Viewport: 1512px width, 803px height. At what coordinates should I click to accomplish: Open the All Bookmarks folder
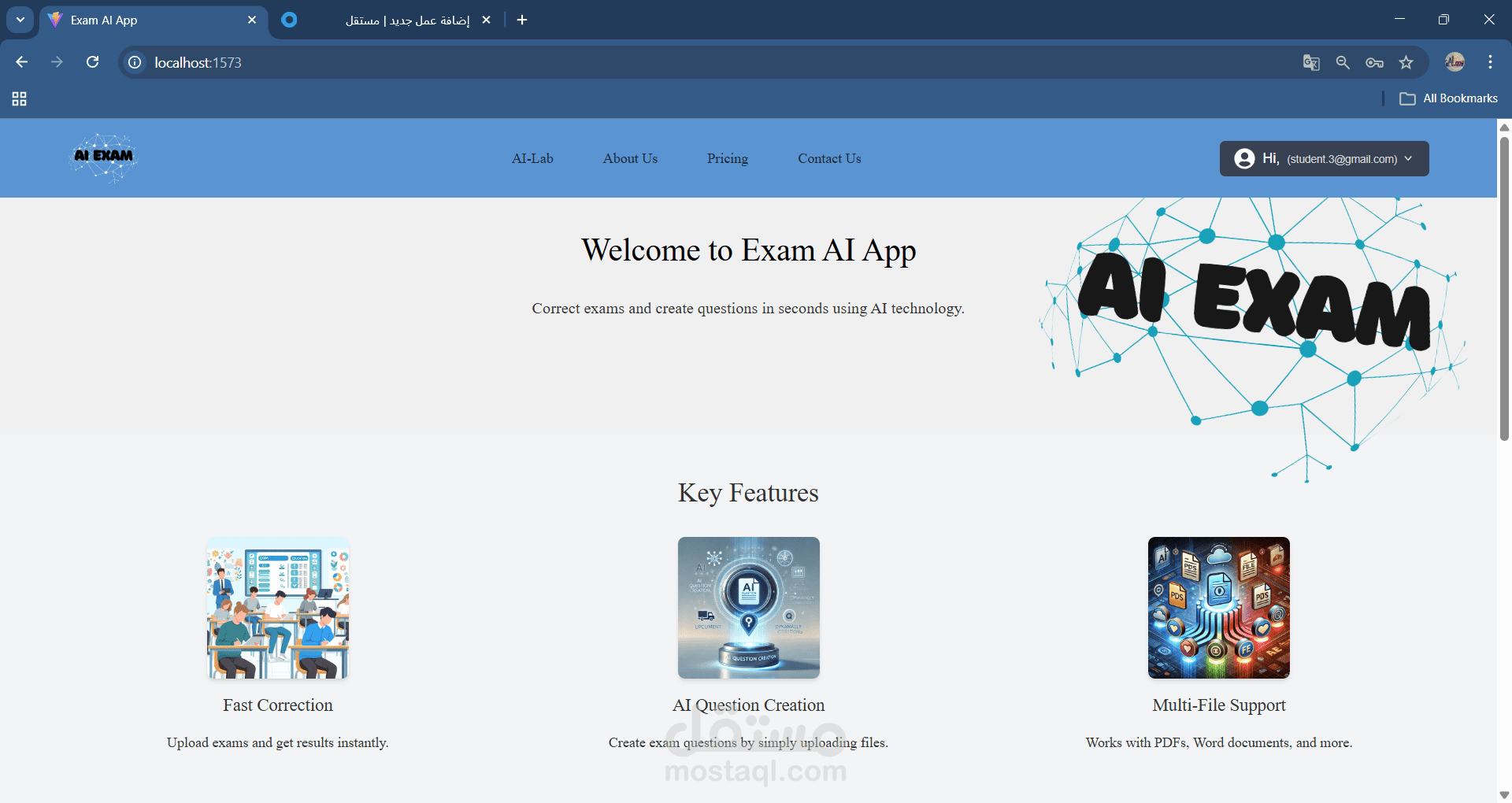point(1449,98)
